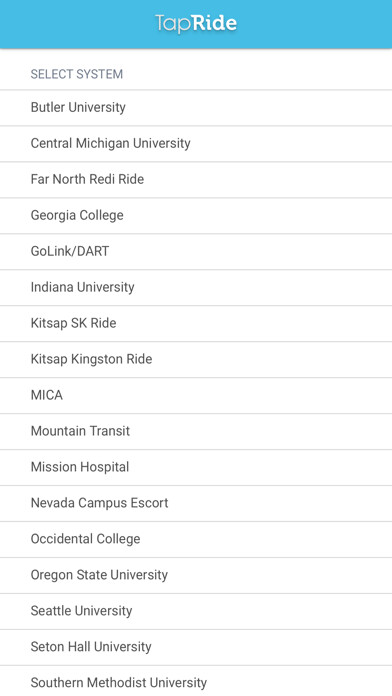Open the GoLink/DART system
The width and height of the screenshot is (392, 696).
pos(196,252)
